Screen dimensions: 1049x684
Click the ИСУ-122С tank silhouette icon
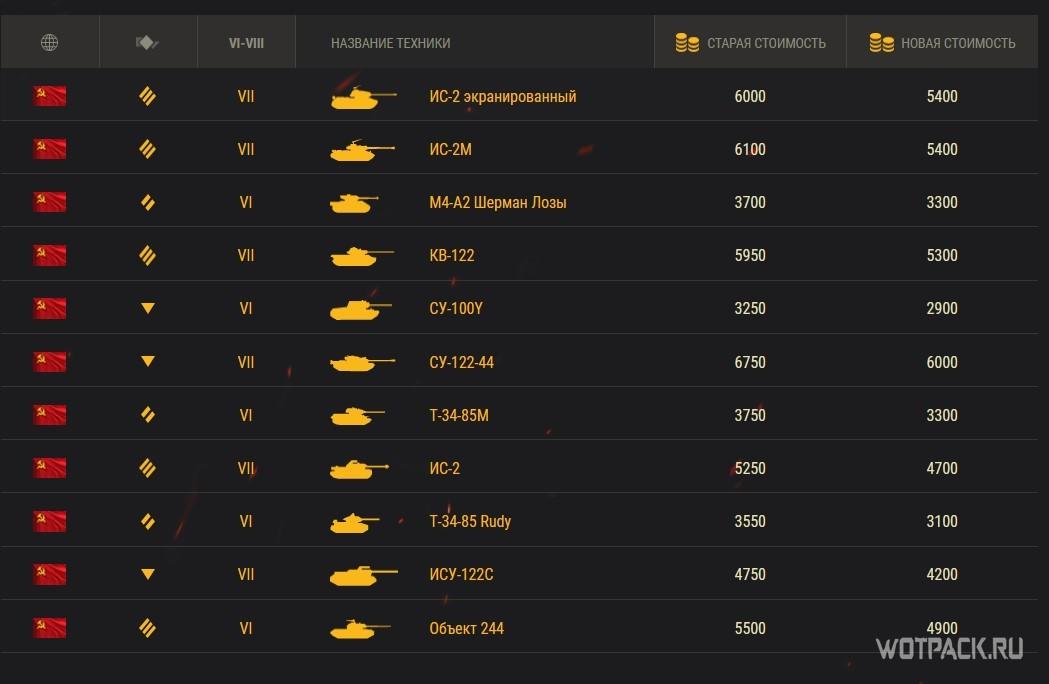[363, 575]
